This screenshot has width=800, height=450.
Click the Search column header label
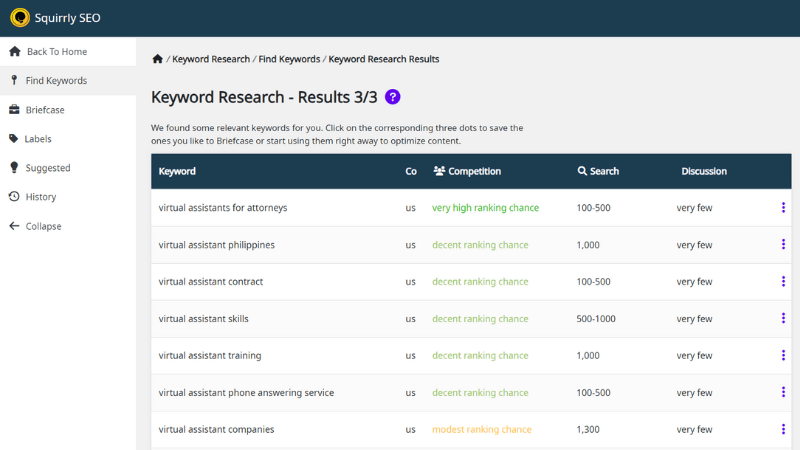(x=604, y=171)
